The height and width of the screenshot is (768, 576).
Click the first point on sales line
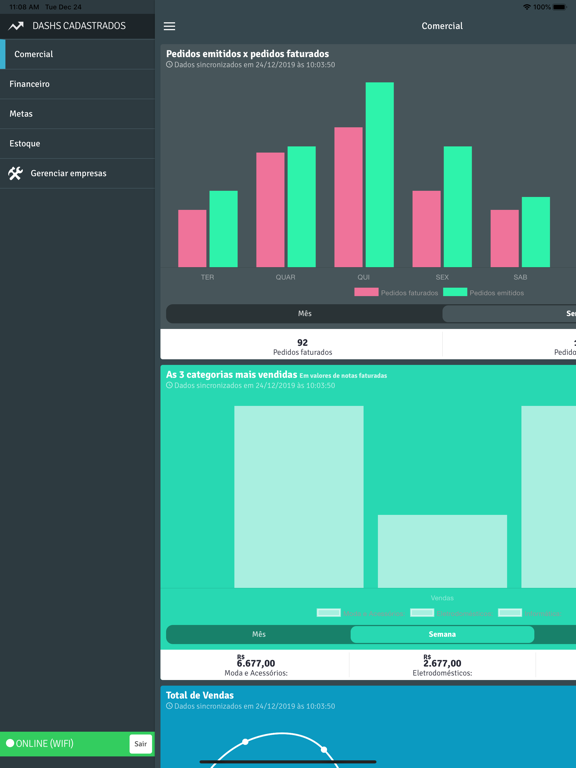click(x=245, y=742)
